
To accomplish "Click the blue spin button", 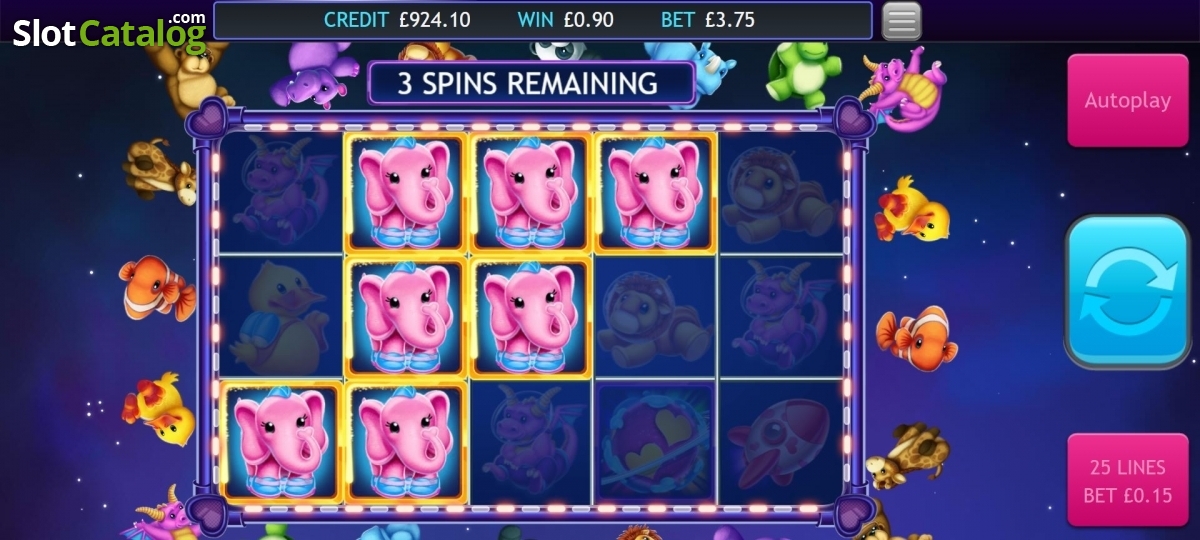I will click(1127, 292).
